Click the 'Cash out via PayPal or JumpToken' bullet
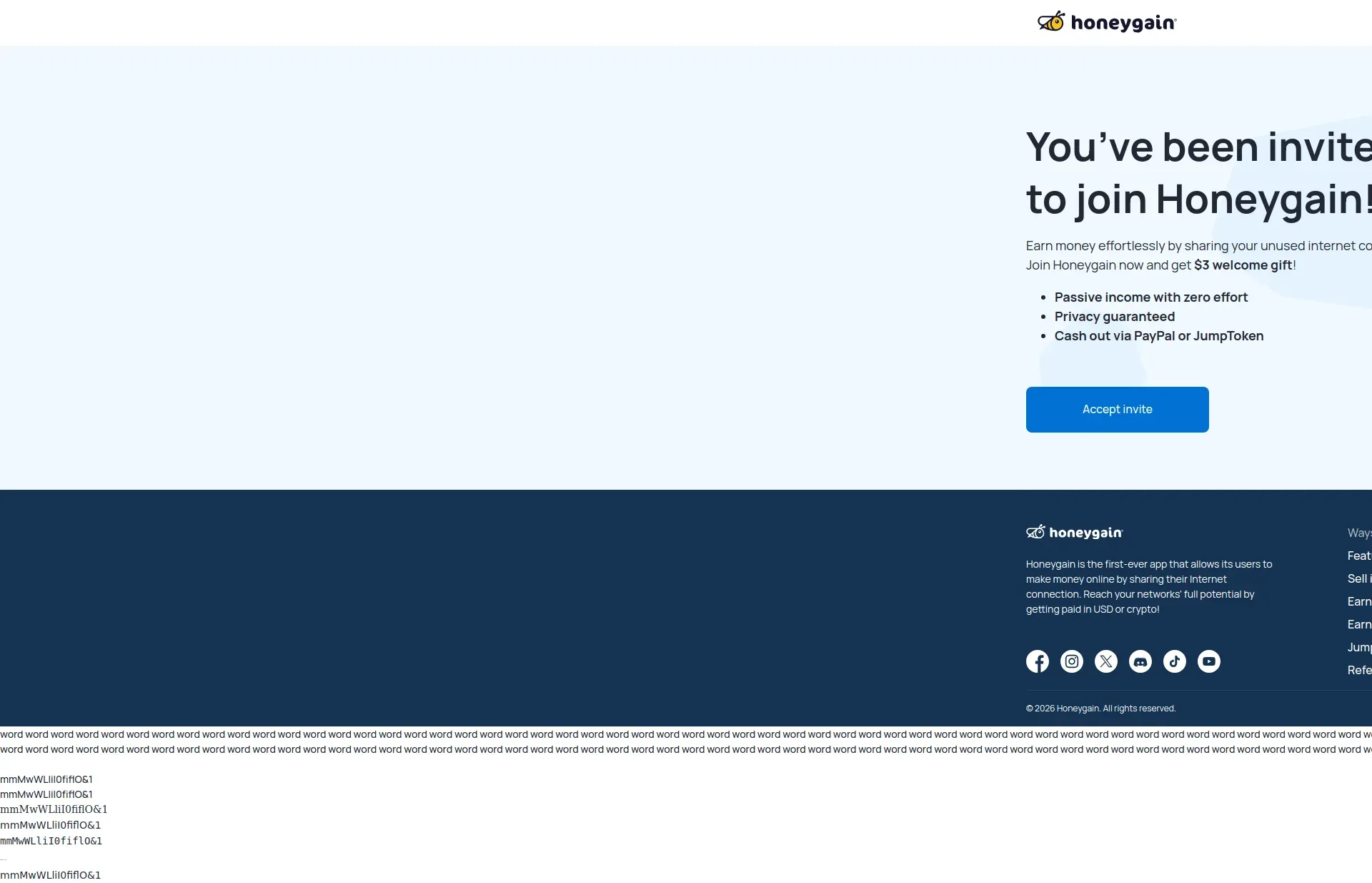1372x883 pixels. pyautogui.click(x=1158, y=336)
